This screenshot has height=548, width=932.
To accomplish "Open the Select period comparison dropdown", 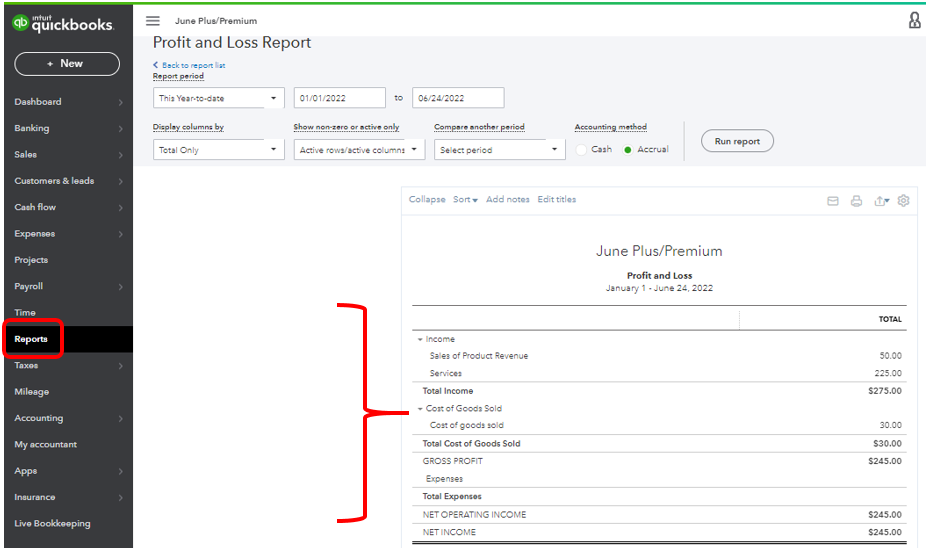I will coord(499,150).
